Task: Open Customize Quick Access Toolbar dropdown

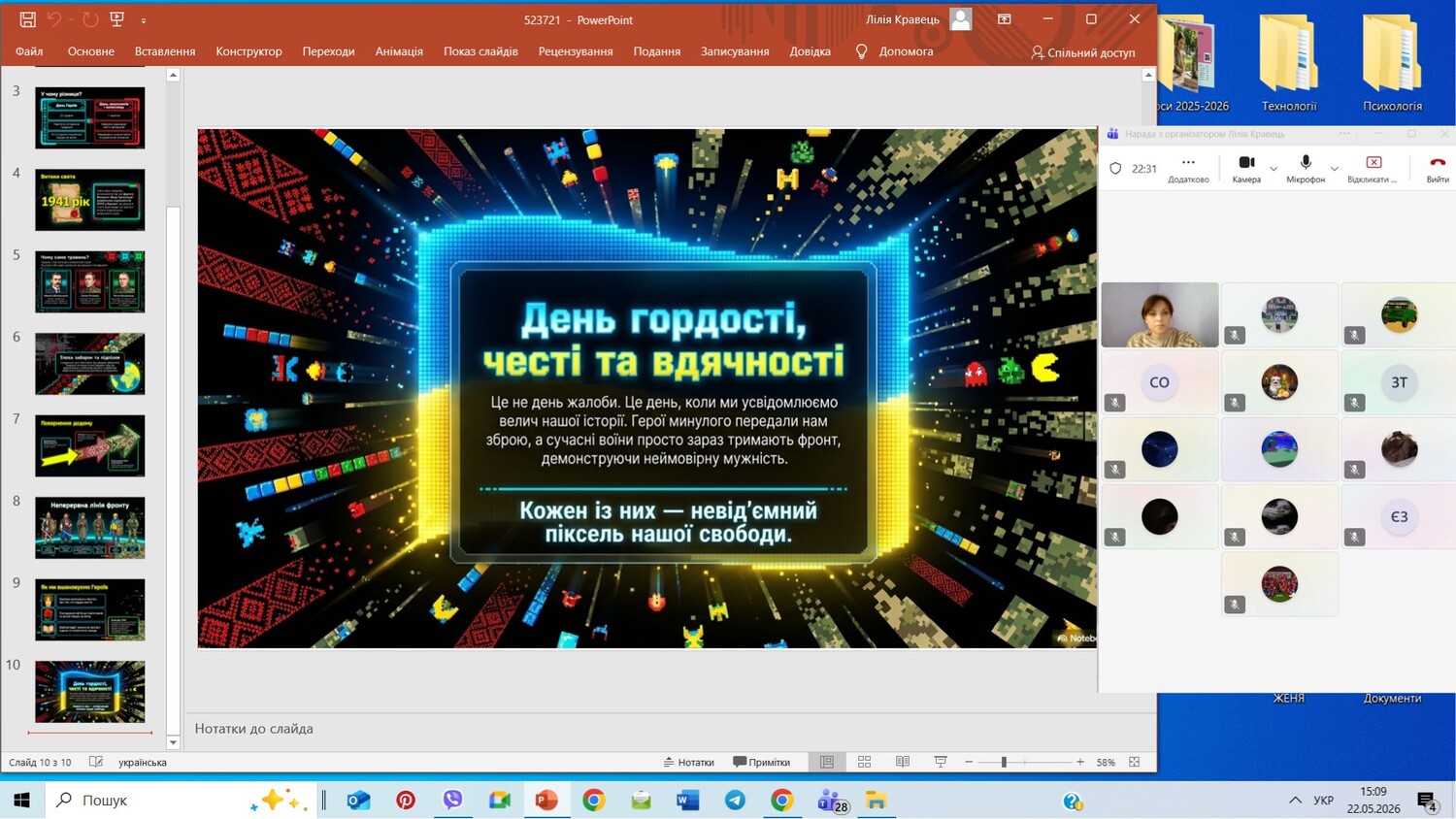Action: (x=144, y=20)
